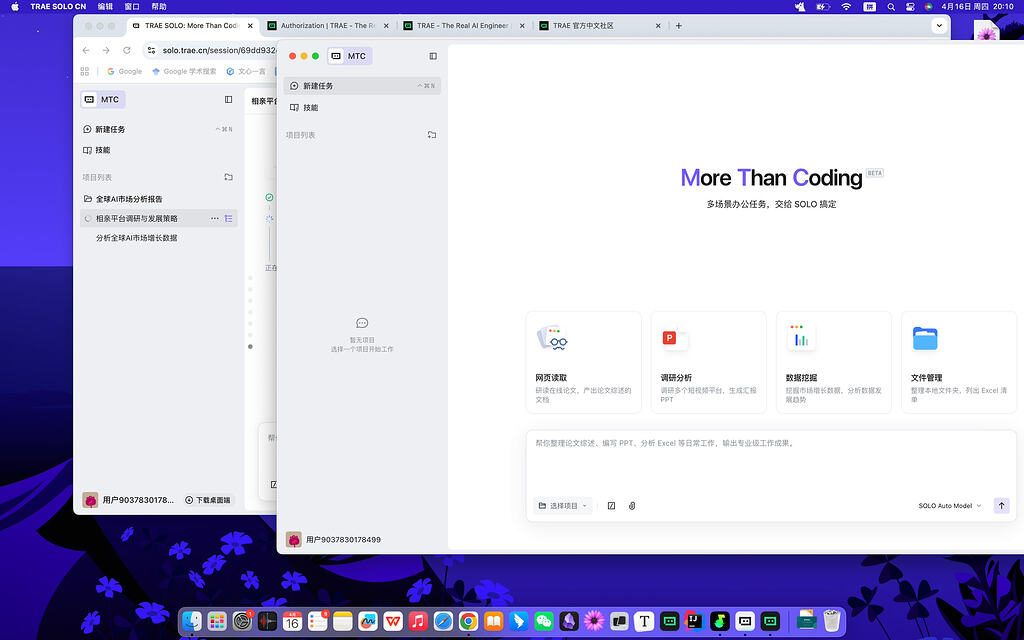Click 新建任务 in the Chrome window sidebar
The width and height of the screenshot is (1024, 640).
click(158, 129)
